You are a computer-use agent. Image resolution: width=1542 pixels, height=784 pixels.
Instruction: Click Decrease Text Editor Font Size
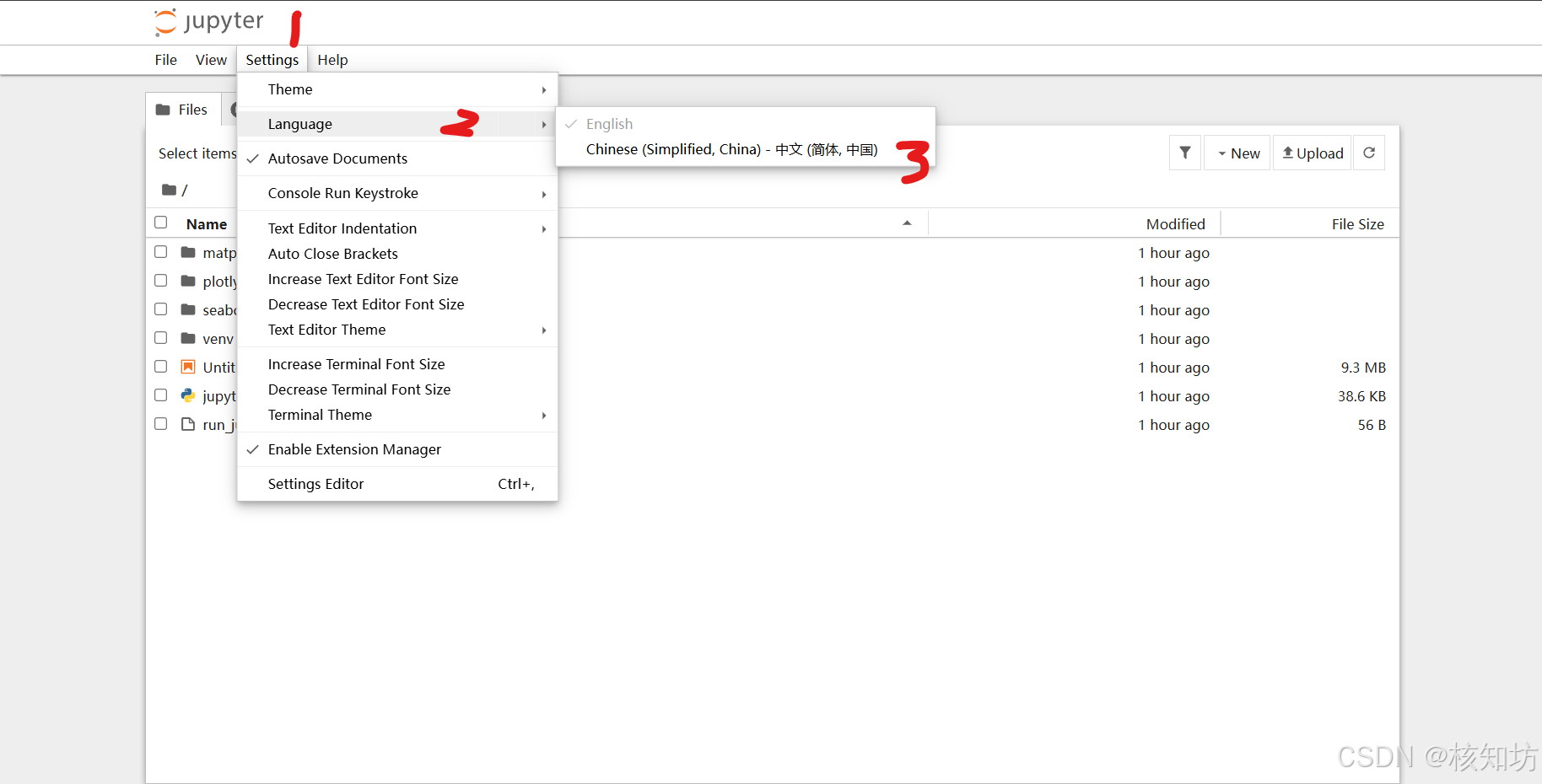pyautogui.click(x=397, y=304)
